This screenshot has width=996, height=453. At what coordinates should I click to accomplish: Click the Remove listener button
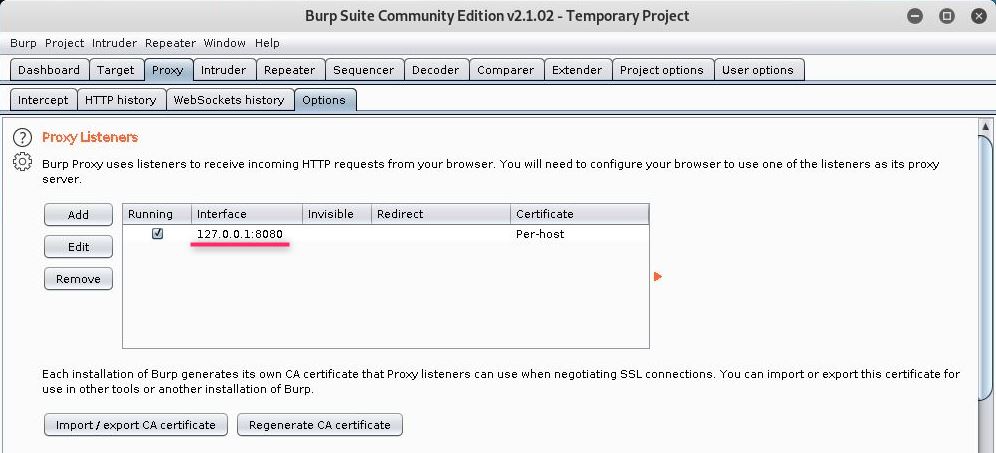click(78, 279)
